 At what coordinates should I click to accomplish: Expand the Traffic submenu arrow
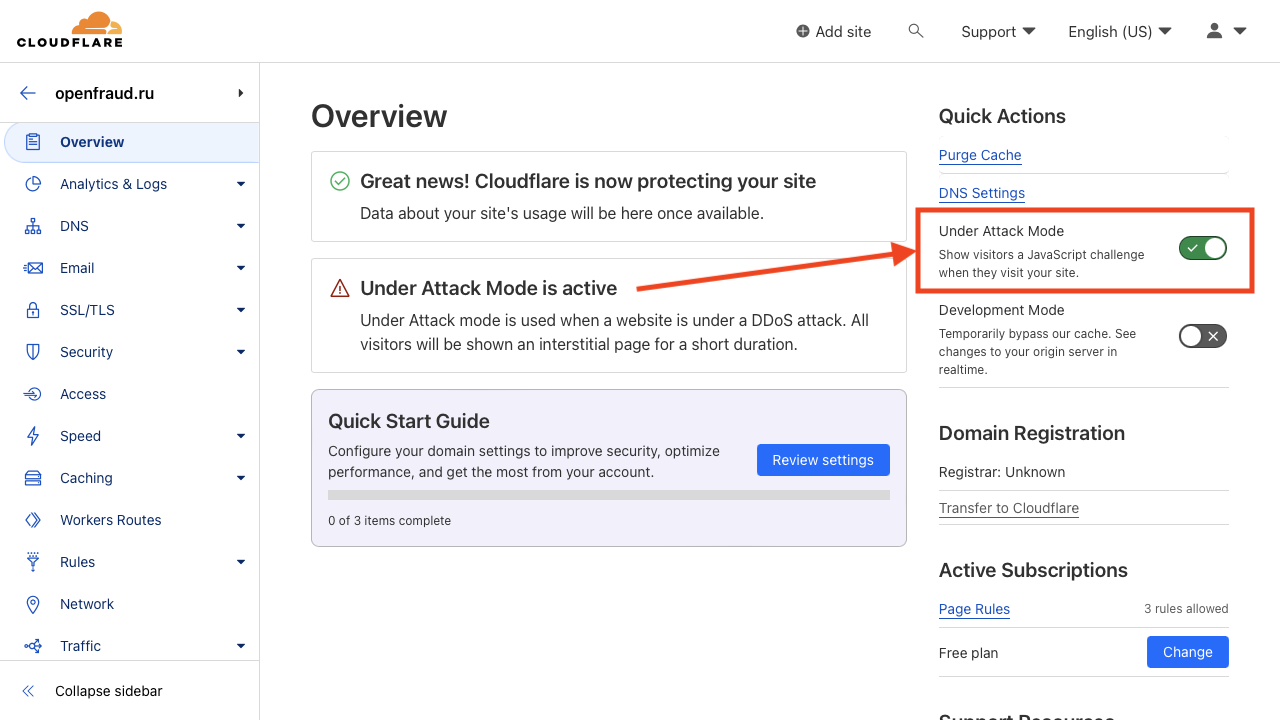(x=241, y=646)
